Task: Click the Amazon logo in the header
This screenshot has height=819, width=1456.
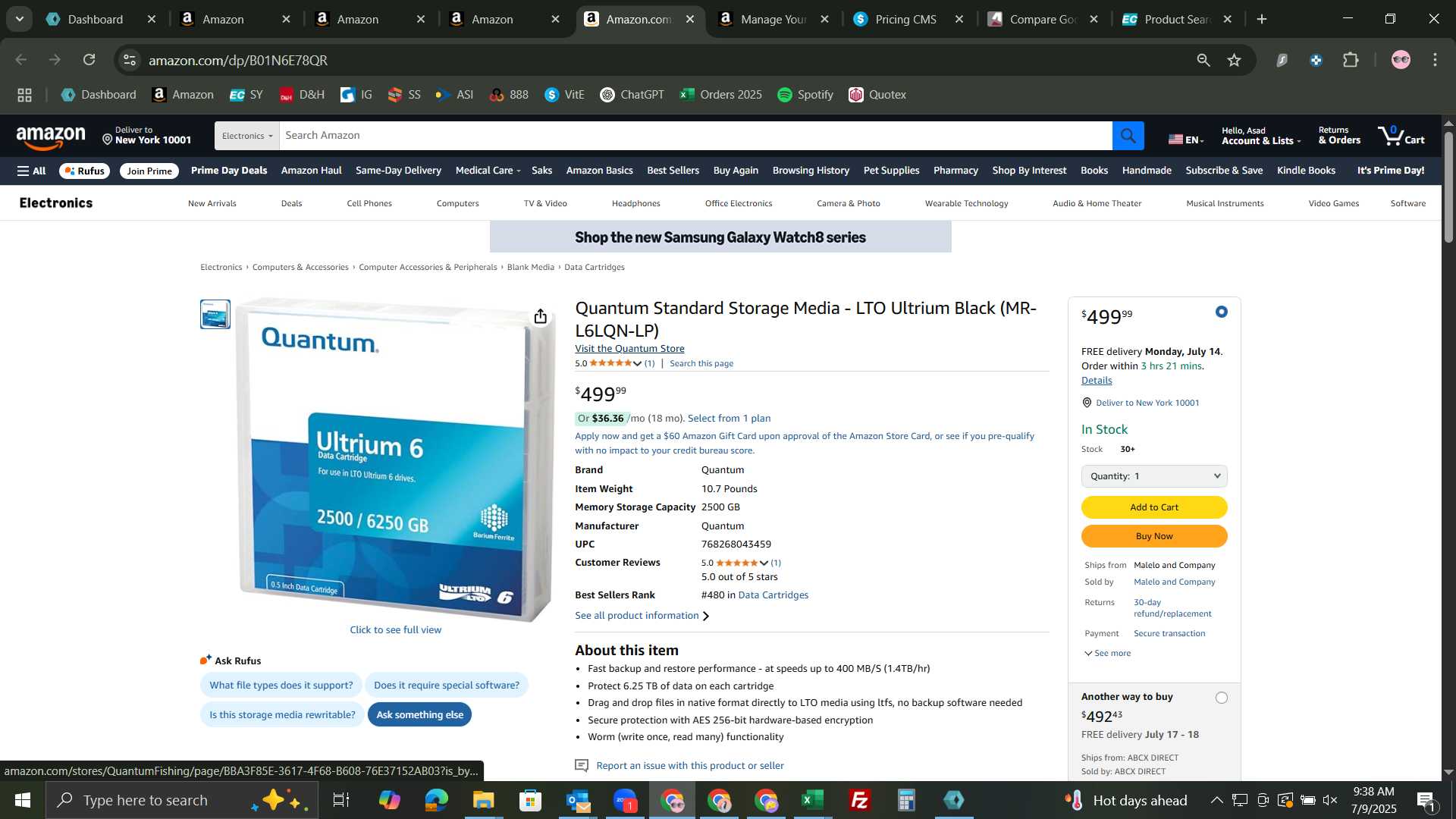Action: pyautogui.click(x=51, y=137)
